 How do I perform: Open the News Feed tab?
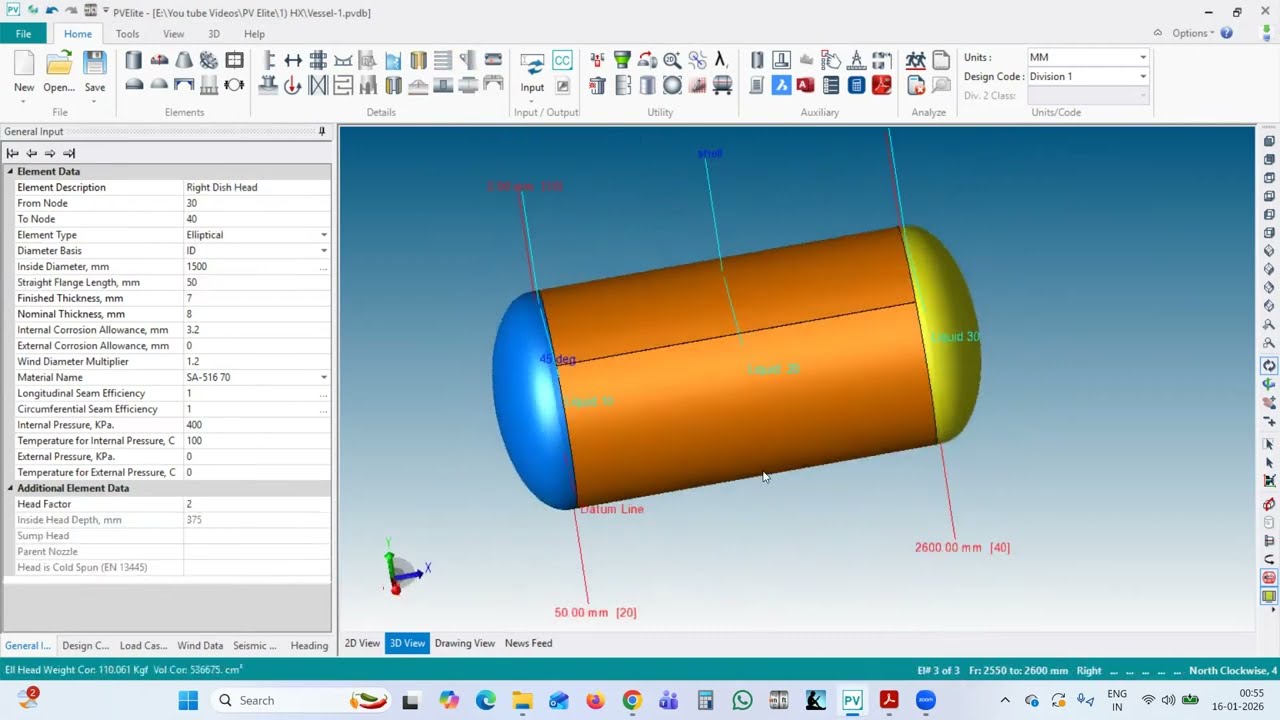(528, 643)
